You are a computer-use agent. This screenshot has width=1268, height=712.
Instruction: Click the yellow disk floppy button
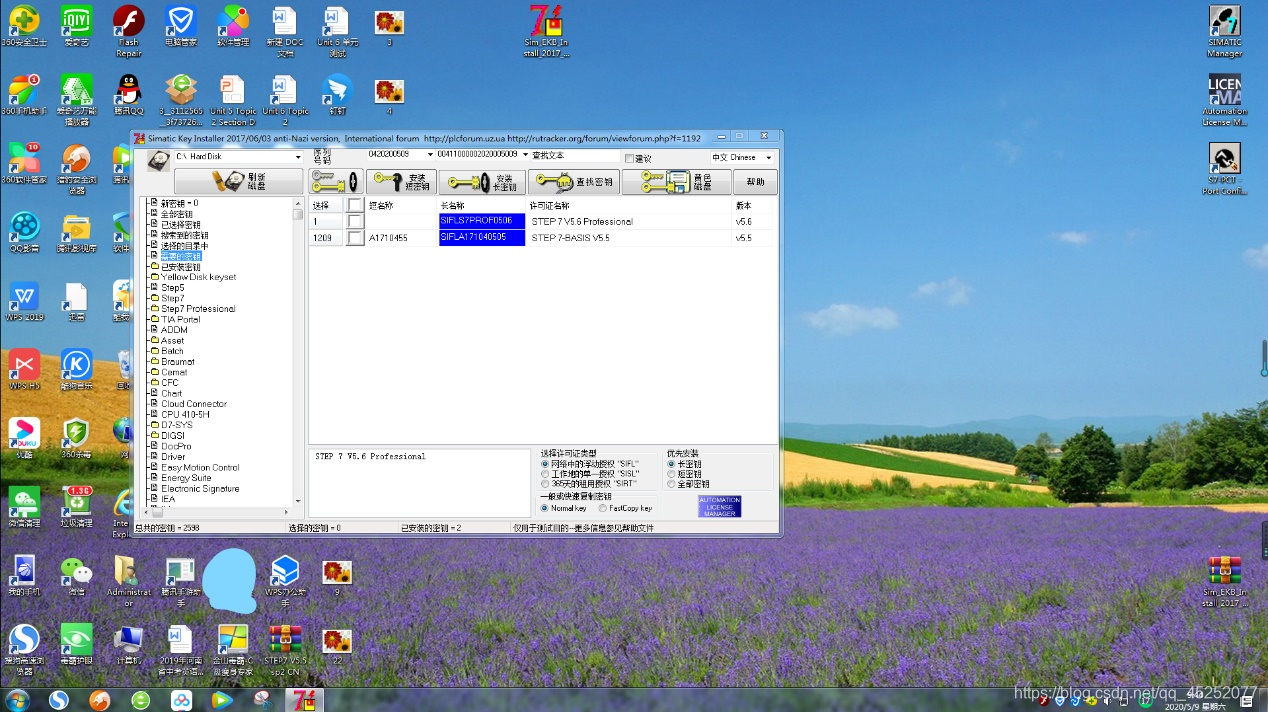[676, 182]
